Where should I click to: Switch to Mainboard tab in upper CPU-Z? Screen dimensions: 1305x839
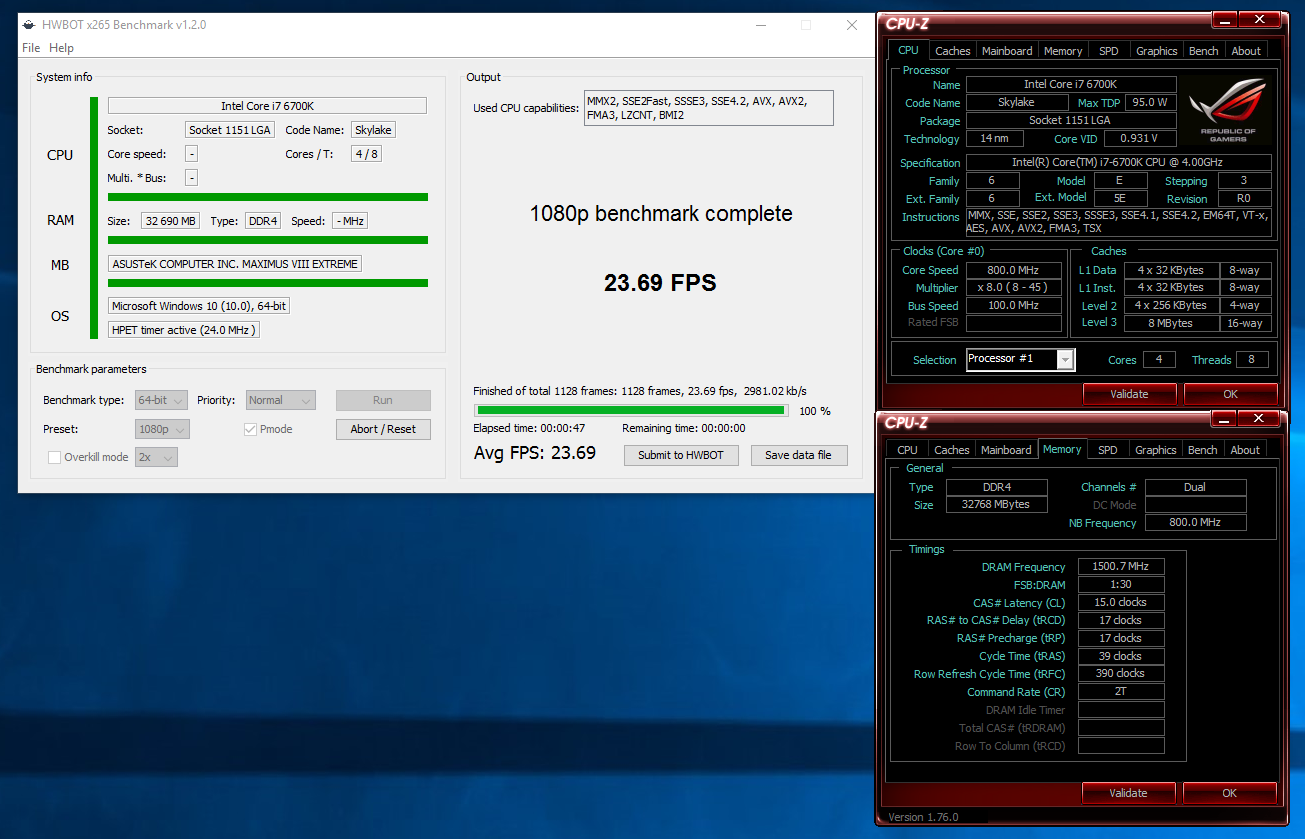1007,51
